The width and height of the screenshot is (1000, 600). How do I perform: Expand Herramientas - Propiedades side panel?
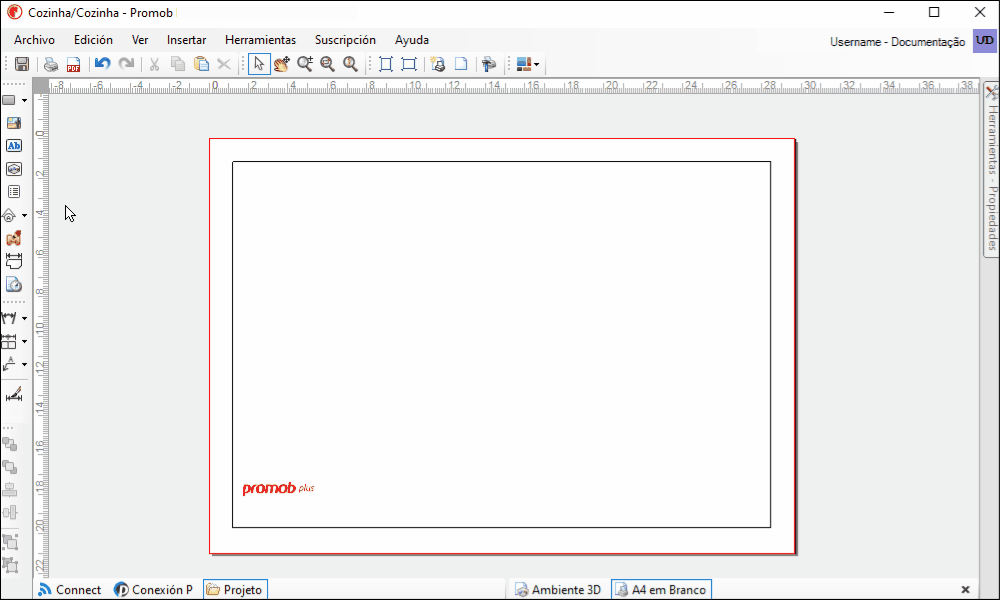[992, 169]
